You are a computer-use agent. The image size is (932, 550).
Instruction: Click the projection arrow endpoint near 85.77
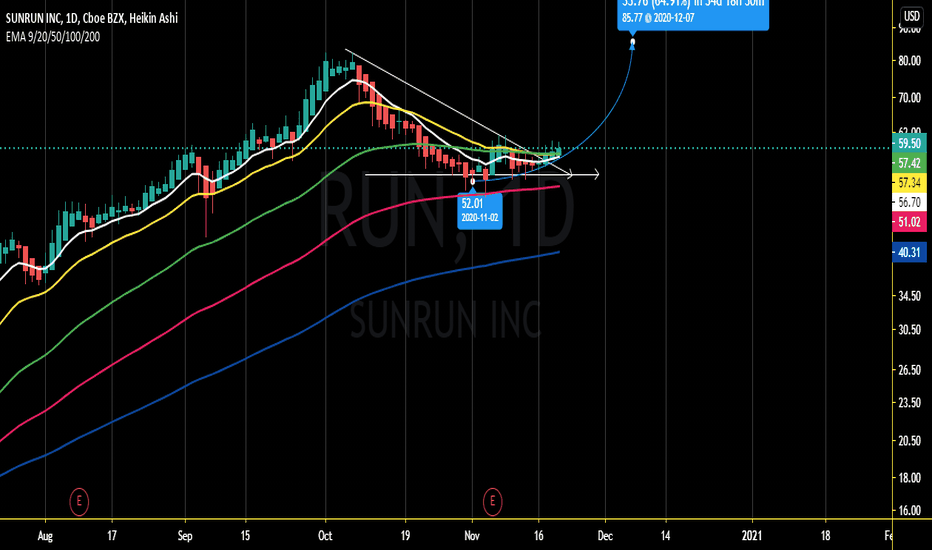(x=632, y=42)
